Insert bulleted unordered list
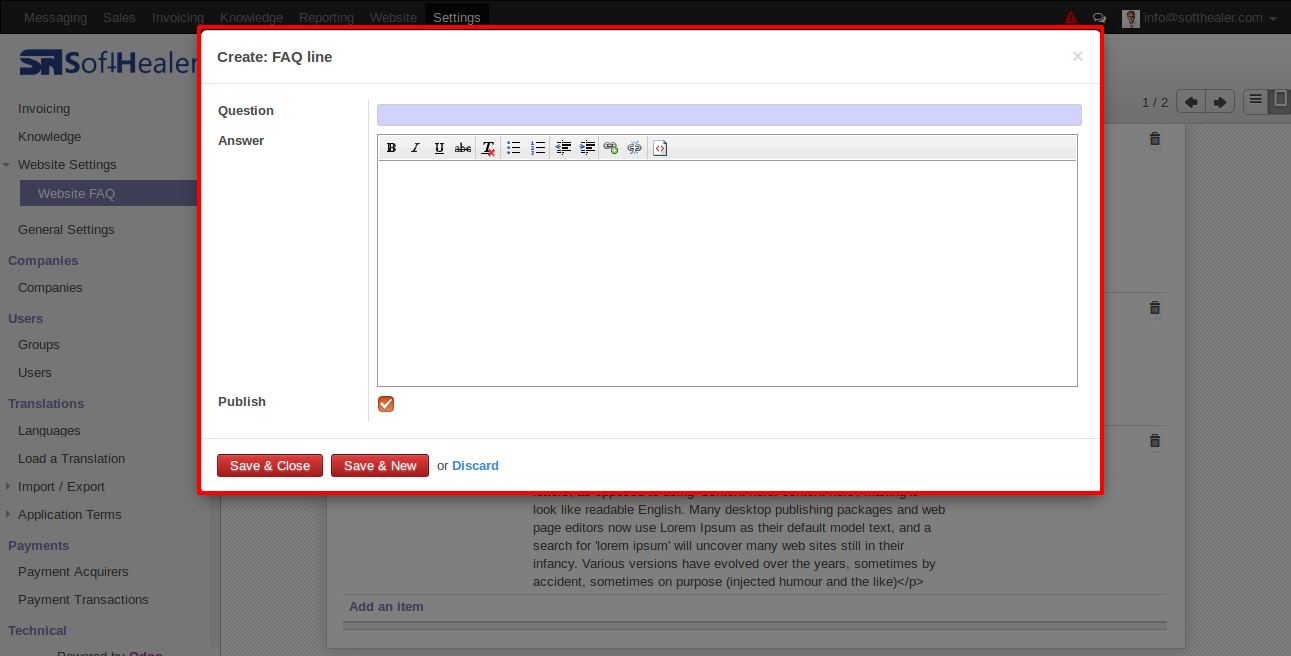This screenshot has width=1291, height=656. (x=514, y=148)
